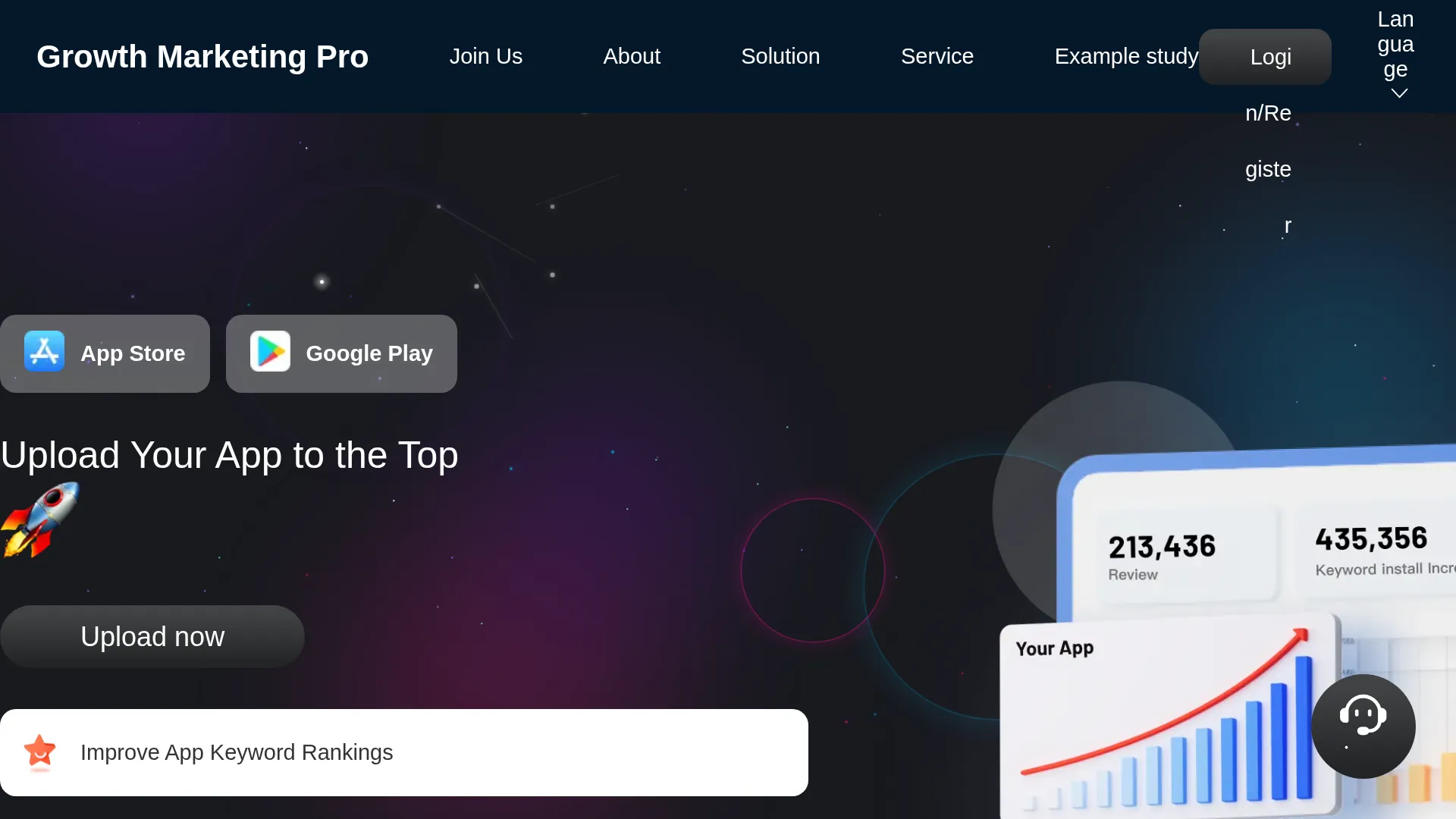The width and height of the screenshot is (1456, 819).
Task: Open the Join Us menu item
Action: click(485, 56)
